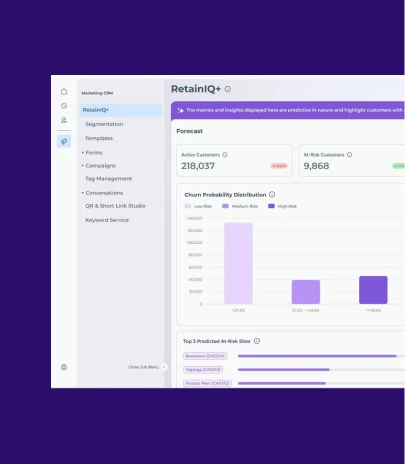This screenshot has width=405, height=464.
Task: Click the red change badge on Active Customers
Action: (x=279, y=166)
